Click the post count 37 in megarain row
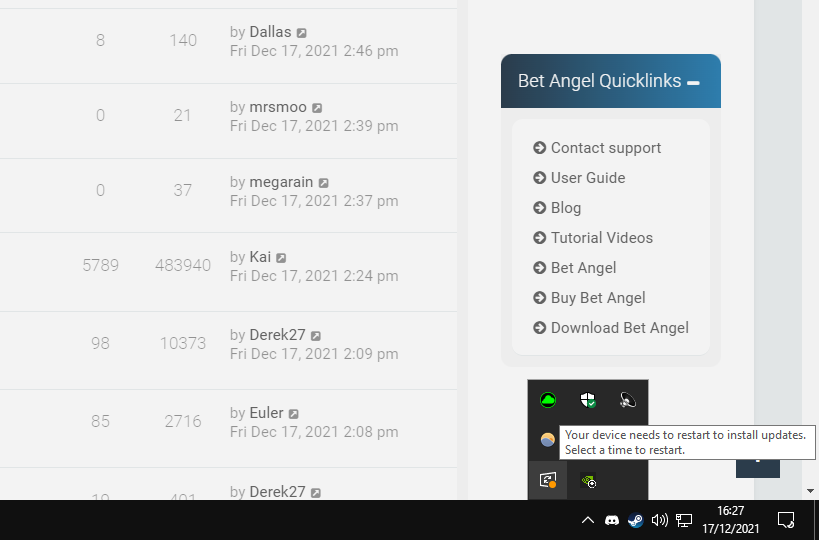This screenshot has height=540, width=819. (182, 190)
